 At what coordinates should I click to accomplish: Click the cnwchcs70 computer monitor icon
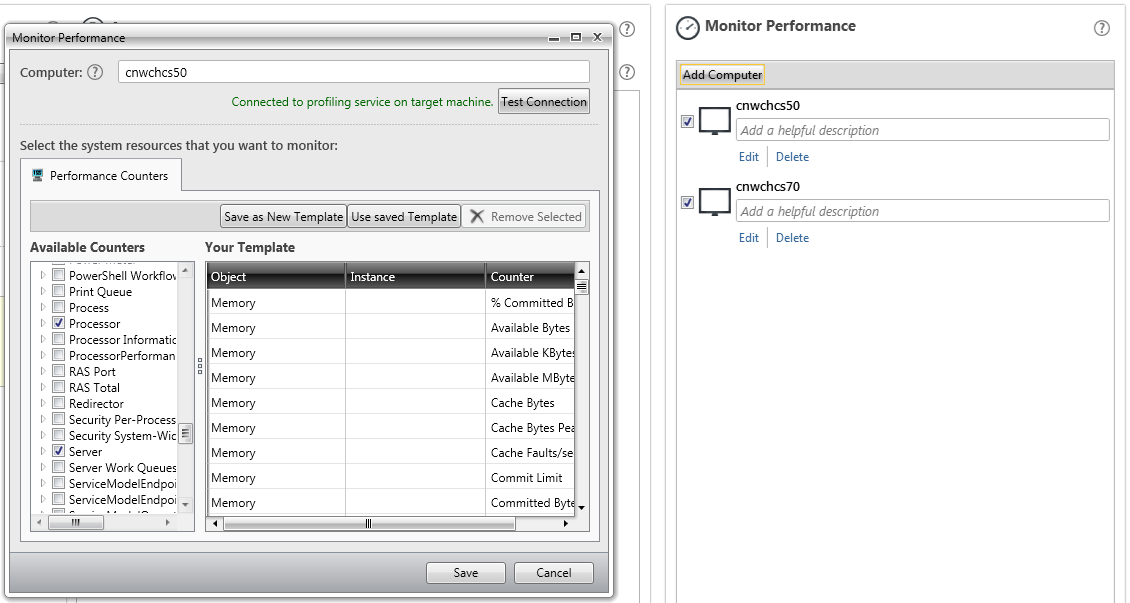click(x=715, y=202)
